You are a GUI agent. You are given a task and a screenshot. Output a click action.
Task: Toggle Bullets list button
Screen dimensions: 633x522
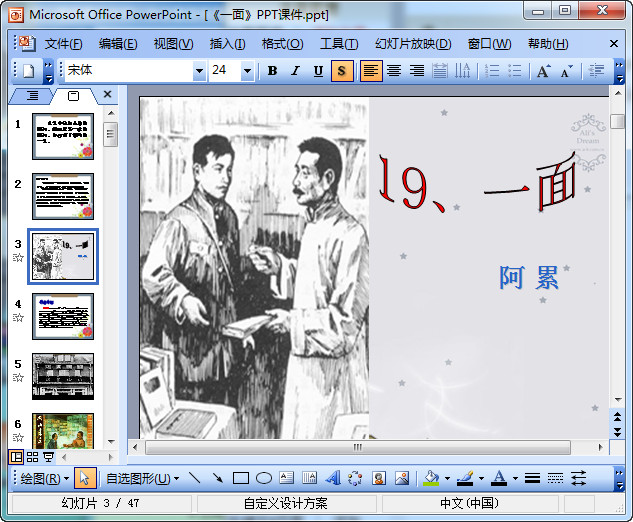coord(515,71)
